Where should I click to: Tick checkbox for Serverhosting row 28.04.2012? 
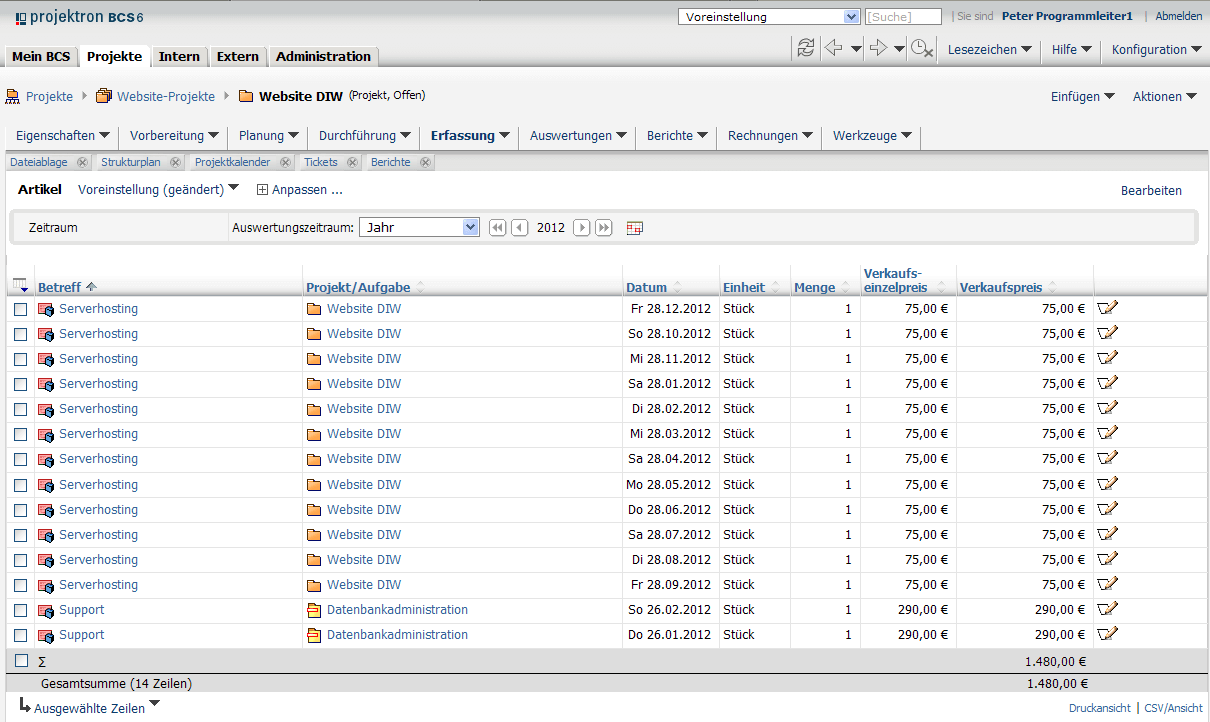[x=21, y=459]
